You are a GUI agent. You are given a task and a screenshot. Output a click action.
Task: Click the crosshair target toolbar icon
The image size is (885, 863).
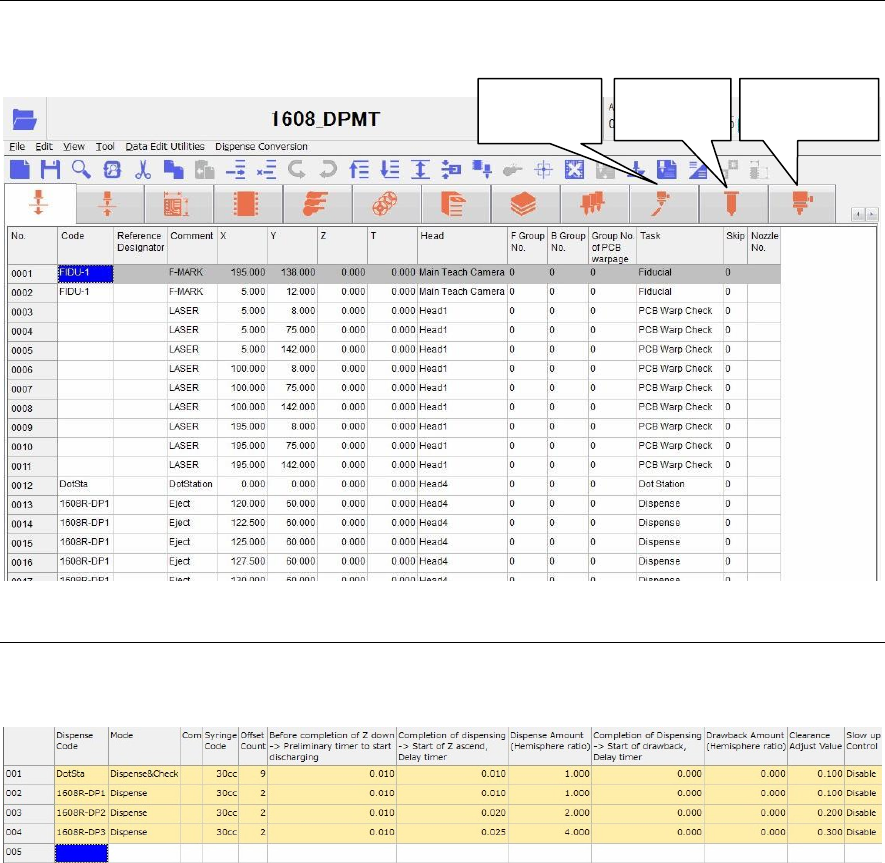pos(543,169)
